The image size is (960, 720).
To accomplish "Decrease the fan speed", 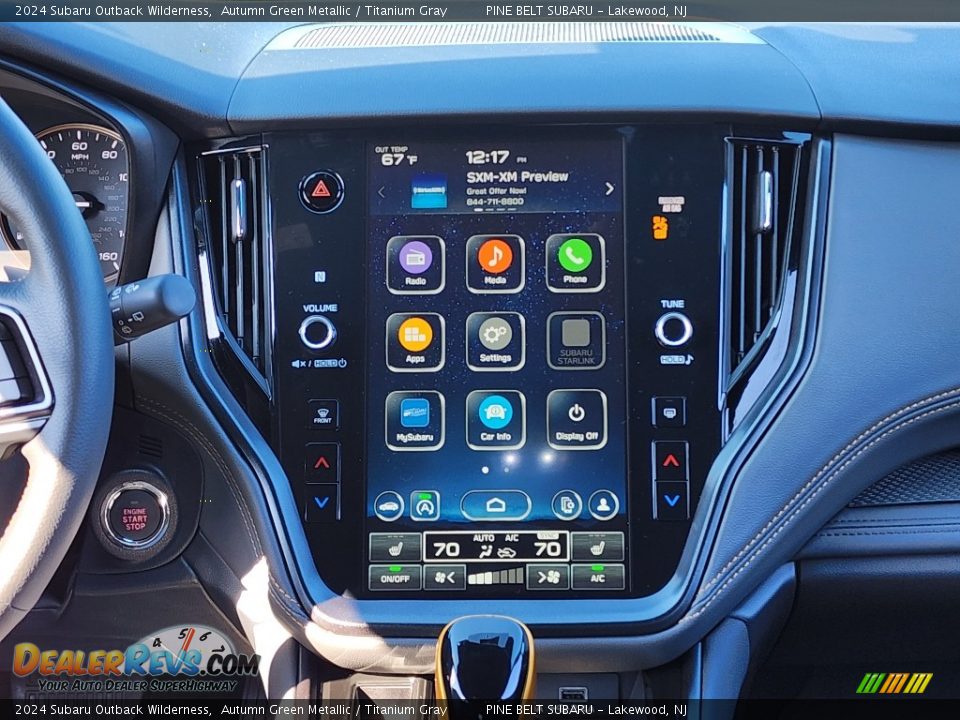I will pyautogui.click(x=444, y=577).
